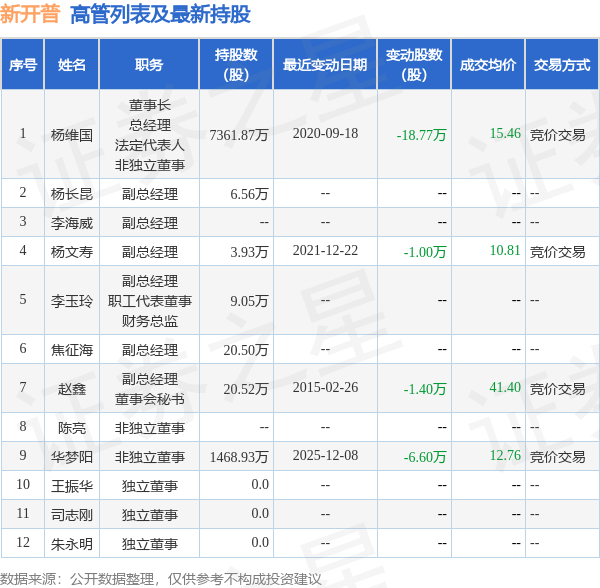Viewport: 600px width, 588px height.
Task: Click the name 杨维国 in row 1
Action: pos(72,135)
